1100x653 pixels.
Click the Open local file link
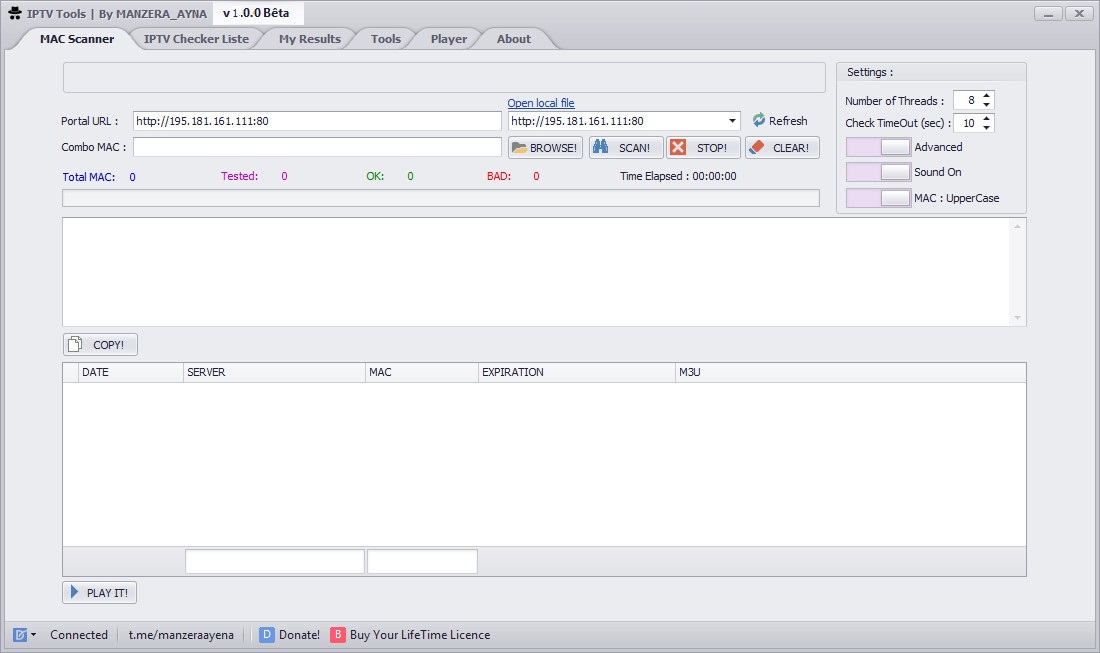(x=541, y=102)
